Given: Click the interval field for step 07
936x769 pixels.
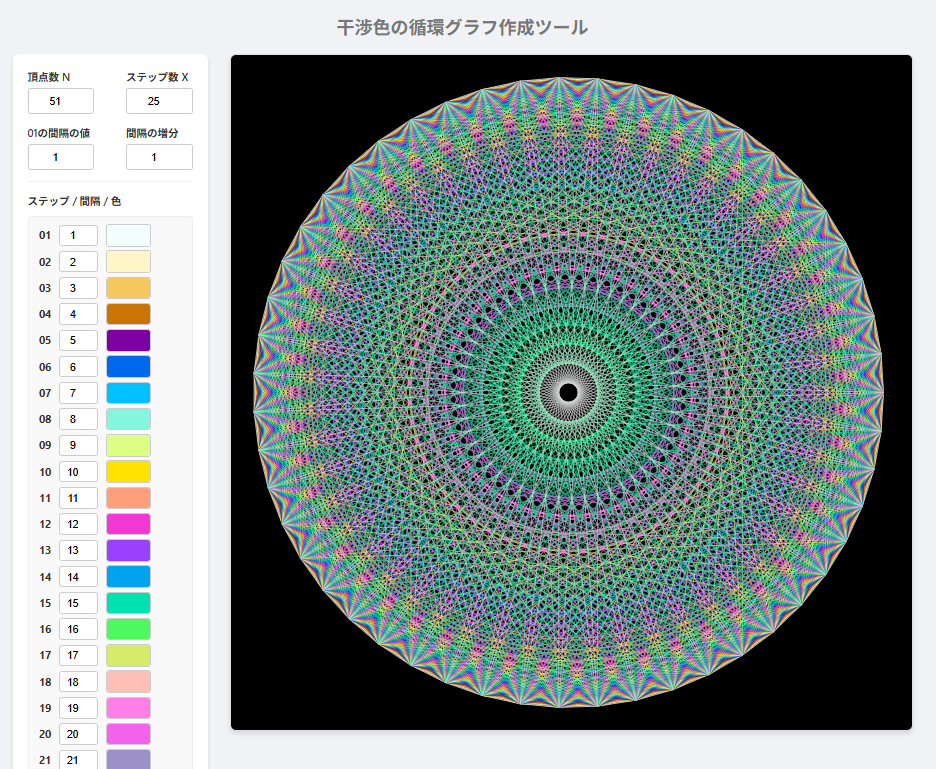Looking at the screenshot, I should click(x=78, y=393).
